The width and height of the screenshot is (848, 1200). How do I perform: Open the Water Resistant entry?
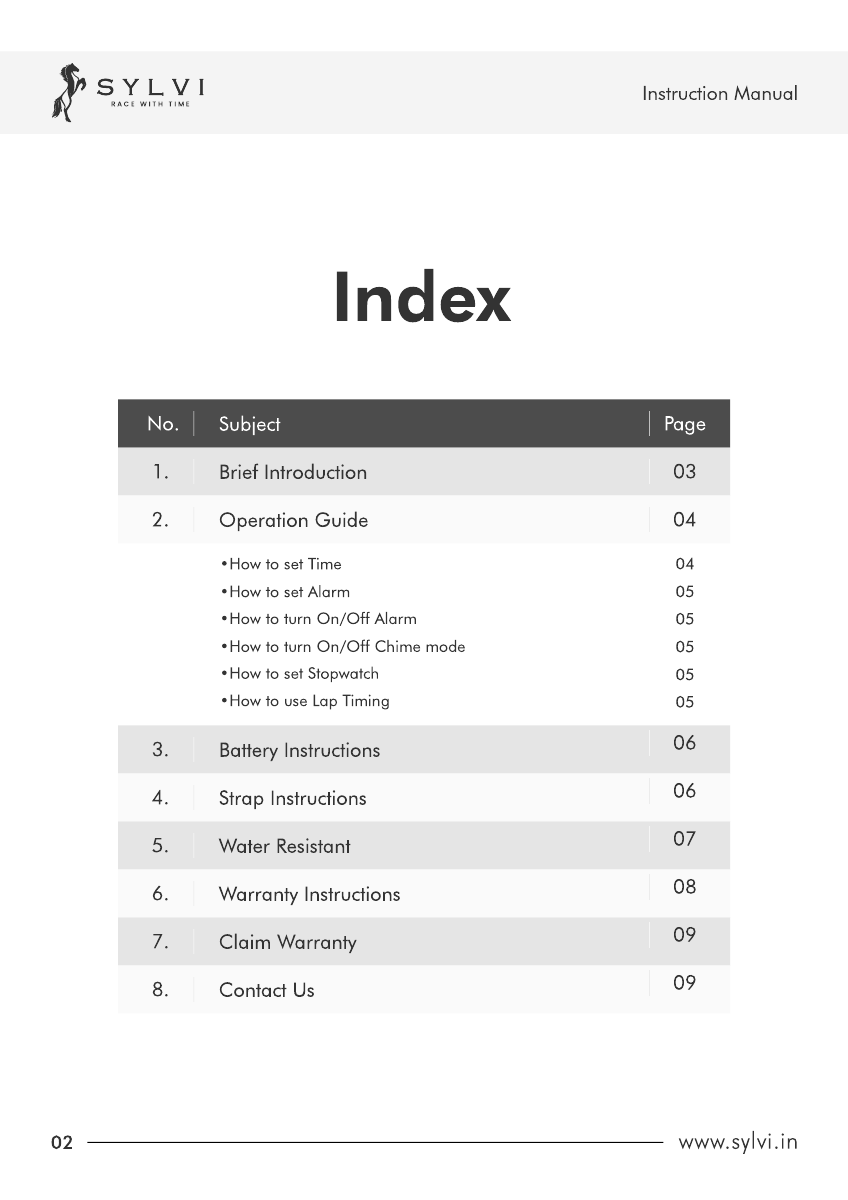click(285, 846)
